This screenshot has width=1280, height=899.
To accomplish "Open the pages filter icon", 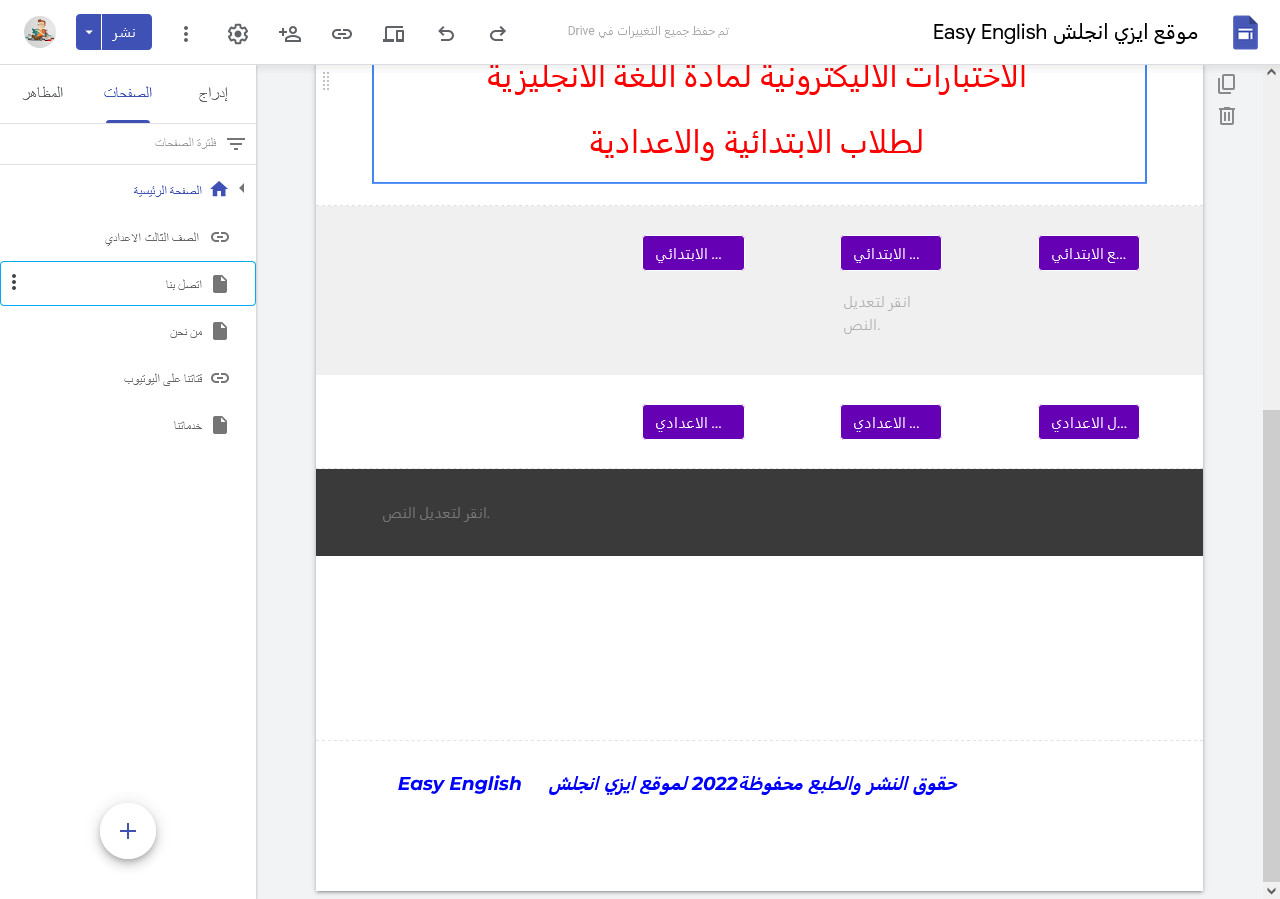I will [x=236, y=143].
